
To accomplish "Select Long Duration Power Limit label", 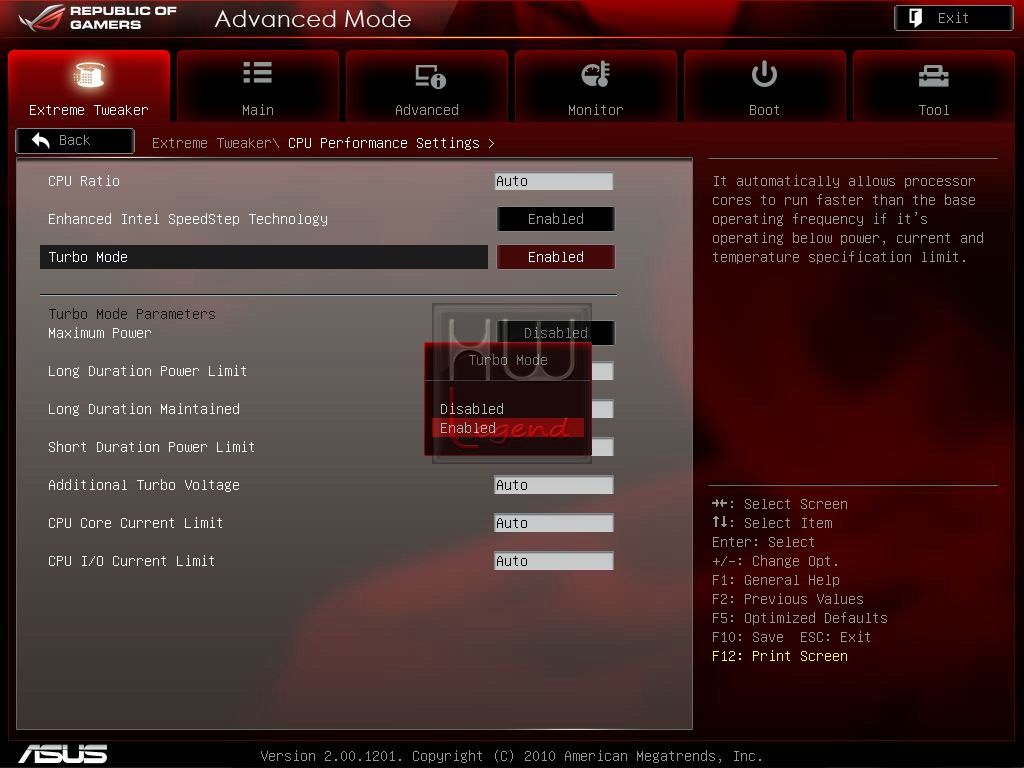I will [x=148, y=371].
